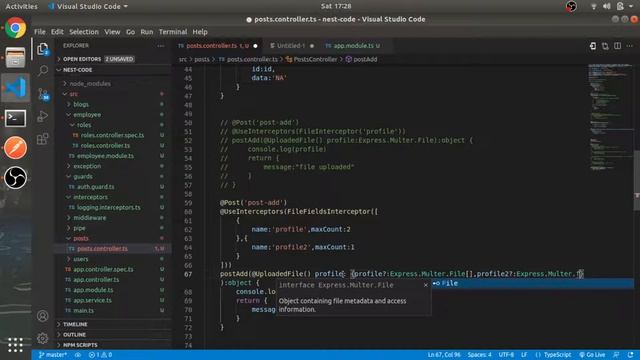Open the clock and calendar at top
640x360 pixels.
tap(336, 6)
